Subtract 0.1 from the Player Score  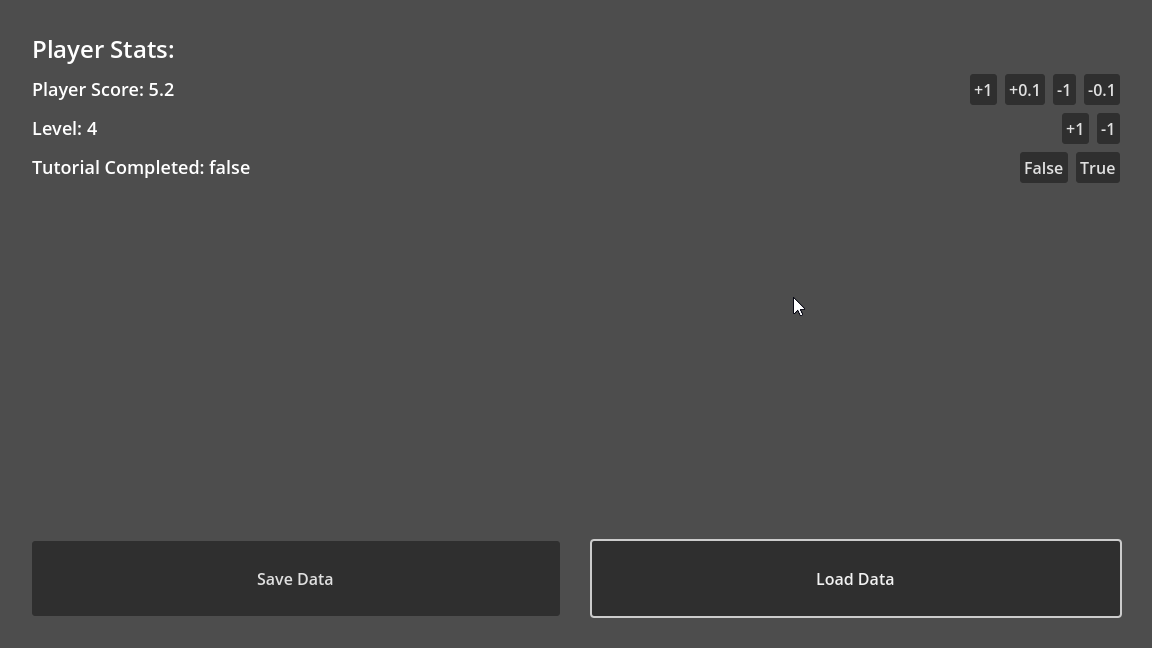tap(1101, 90)
